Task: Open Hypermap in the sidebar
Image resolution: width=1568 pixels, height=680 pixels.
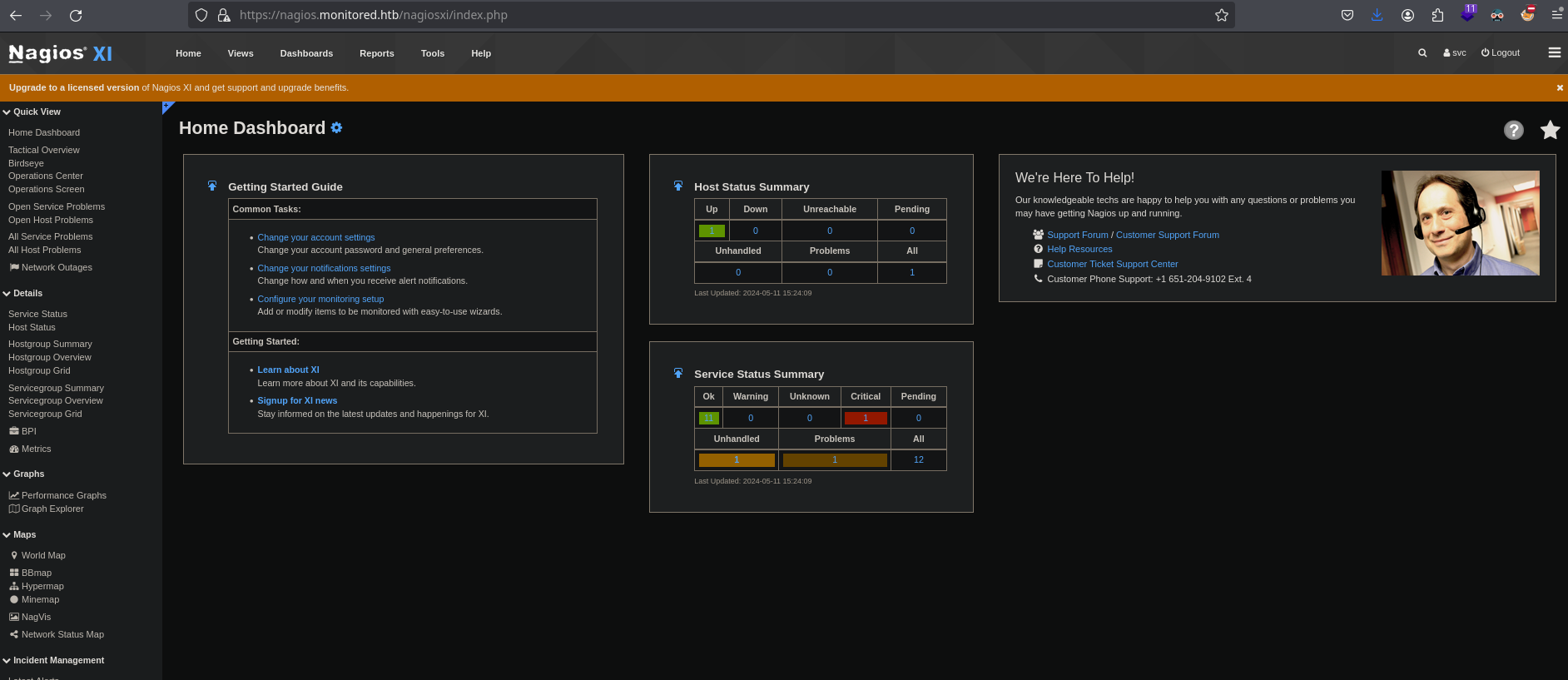Action: 36,586
